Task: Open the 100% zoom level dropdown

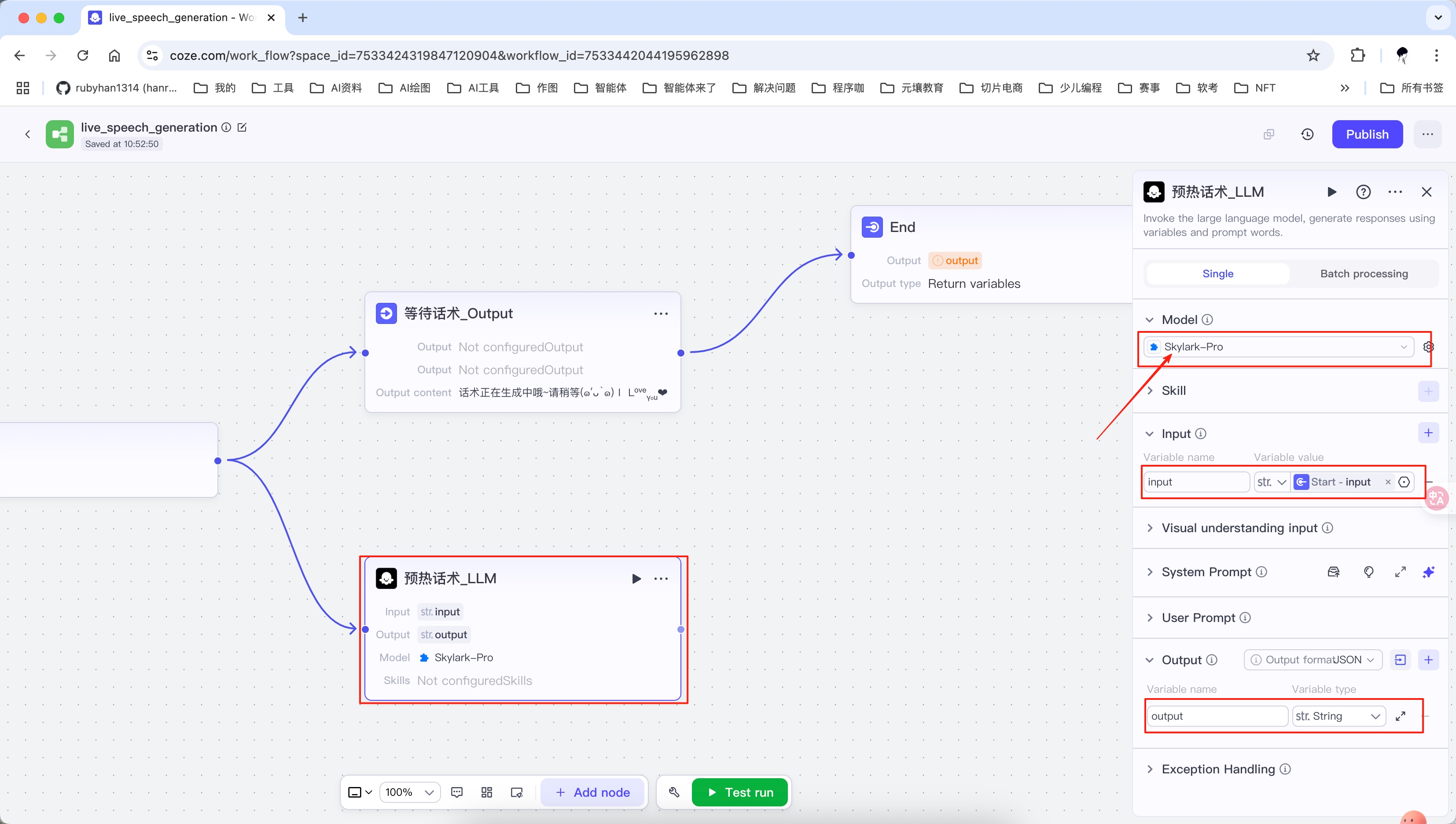Action: [410, 792]
